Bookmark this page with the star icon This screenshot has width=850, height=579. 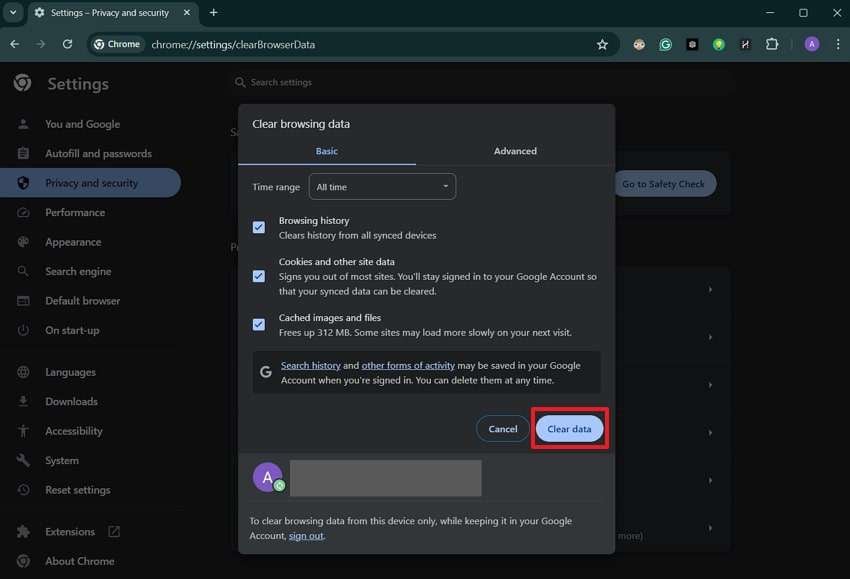point(602,44)
